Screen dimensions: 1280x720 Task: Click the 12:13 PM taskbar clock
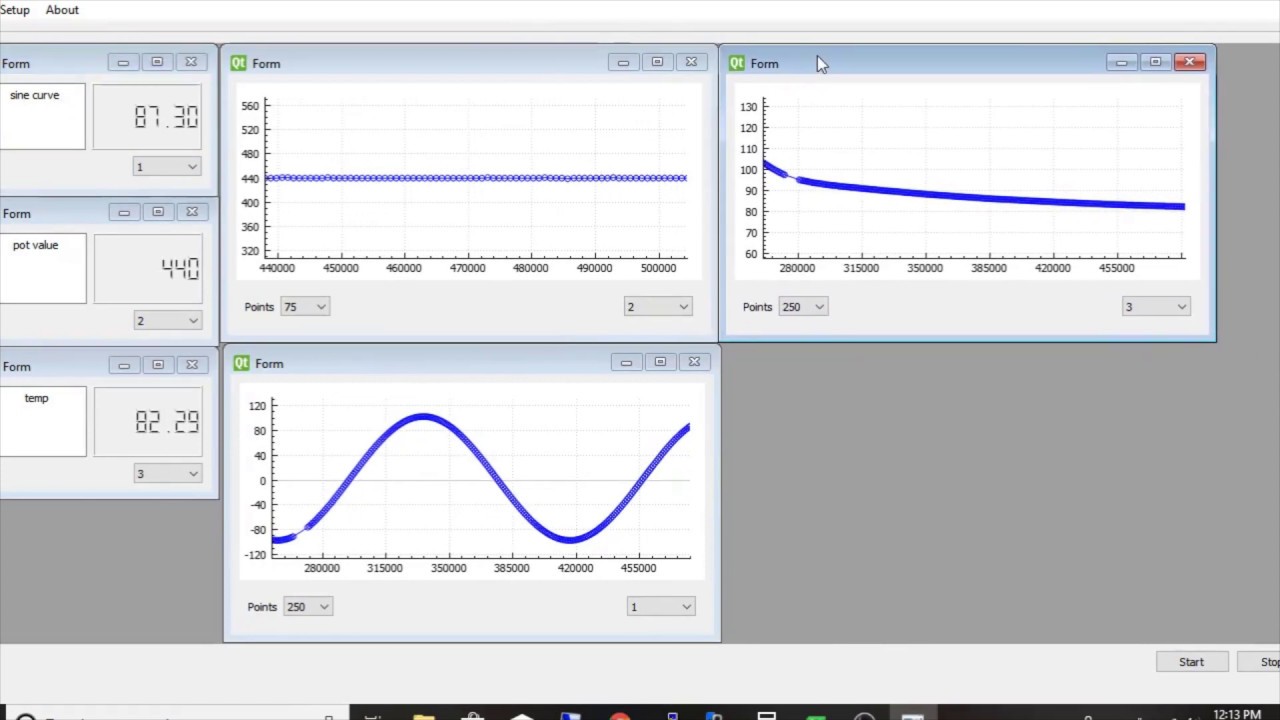point(1237,714)
